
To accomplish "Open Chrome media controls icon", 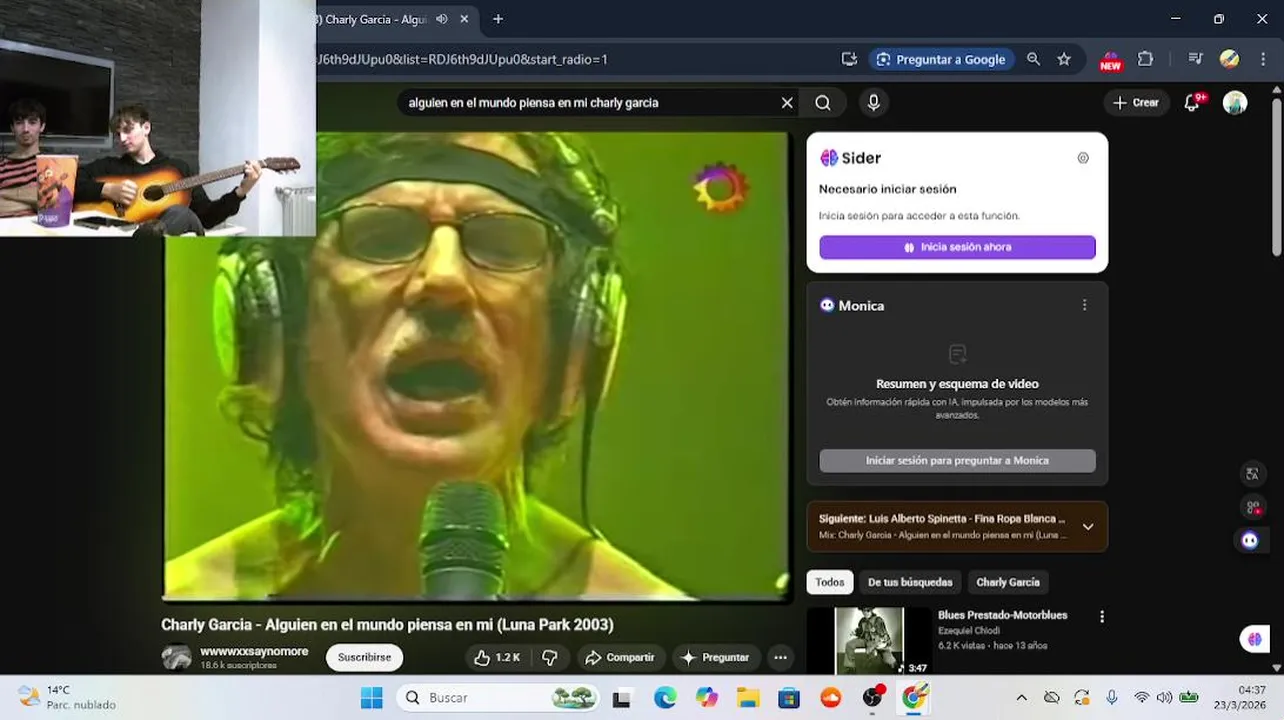I will 1195,59.
